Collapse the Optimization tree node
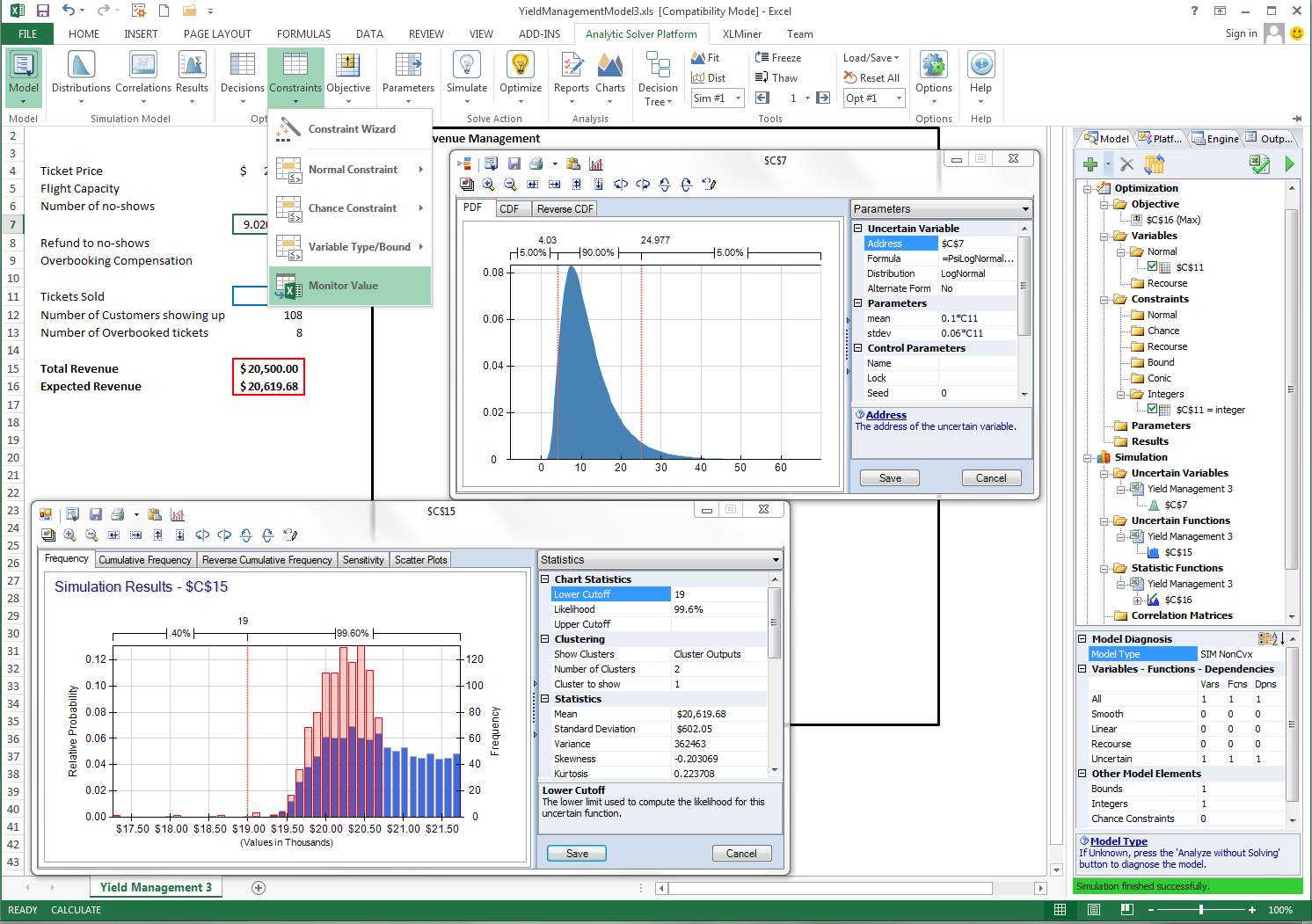 pos(1088,188)
